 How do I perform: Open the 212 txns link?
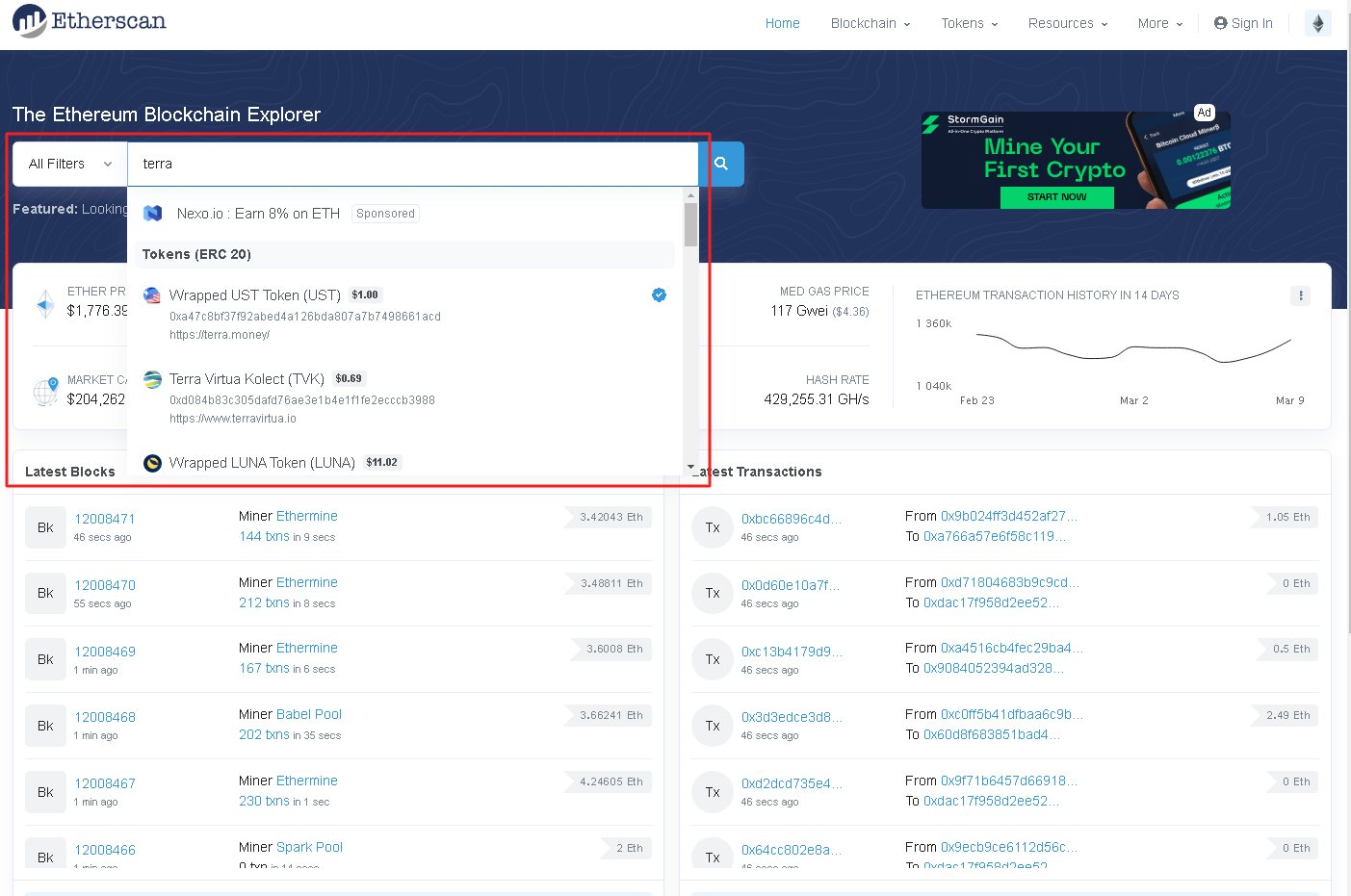coord(264,602)
